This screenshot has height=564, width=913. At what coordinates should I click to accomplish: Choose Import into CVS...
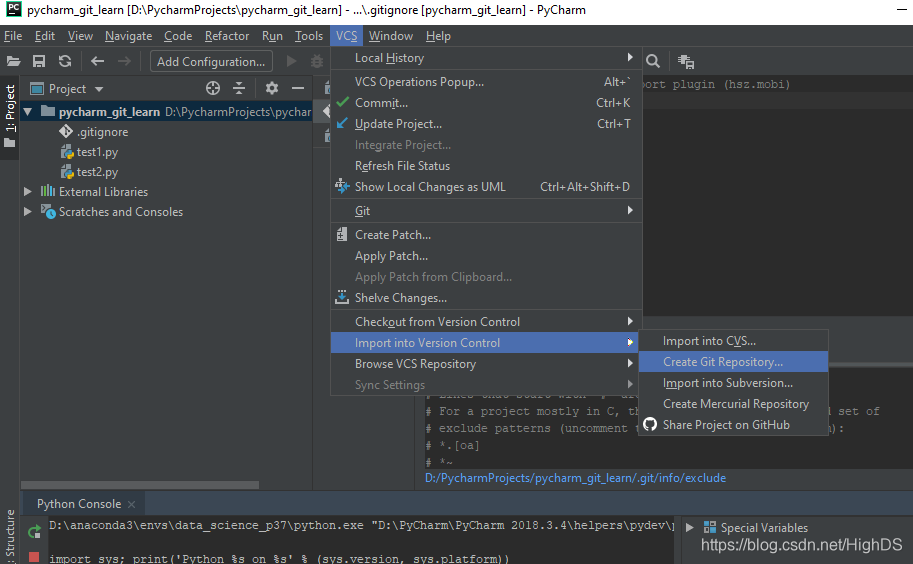tap(733, 341)
